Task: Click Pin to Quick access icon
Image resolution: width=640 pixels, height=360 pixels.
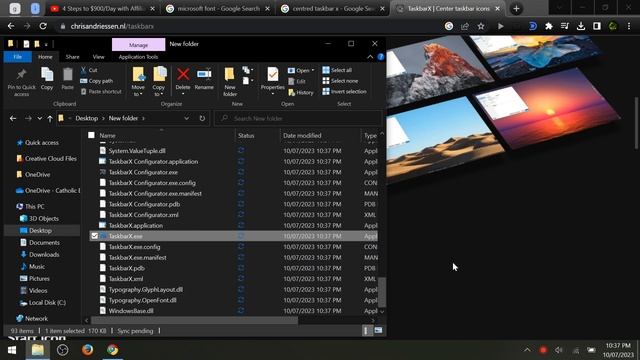Action: (x=21, y=75)
